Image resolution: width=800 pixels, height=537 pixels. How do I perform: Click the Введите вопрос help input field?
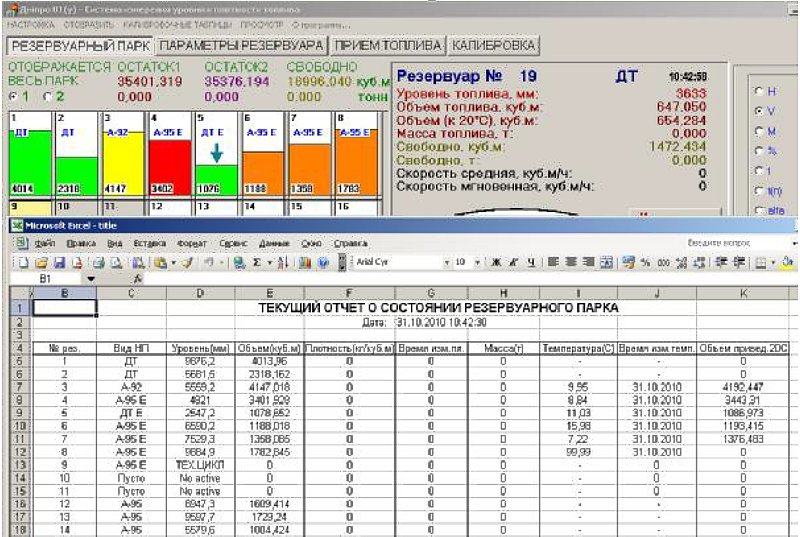tap(737, 243)
